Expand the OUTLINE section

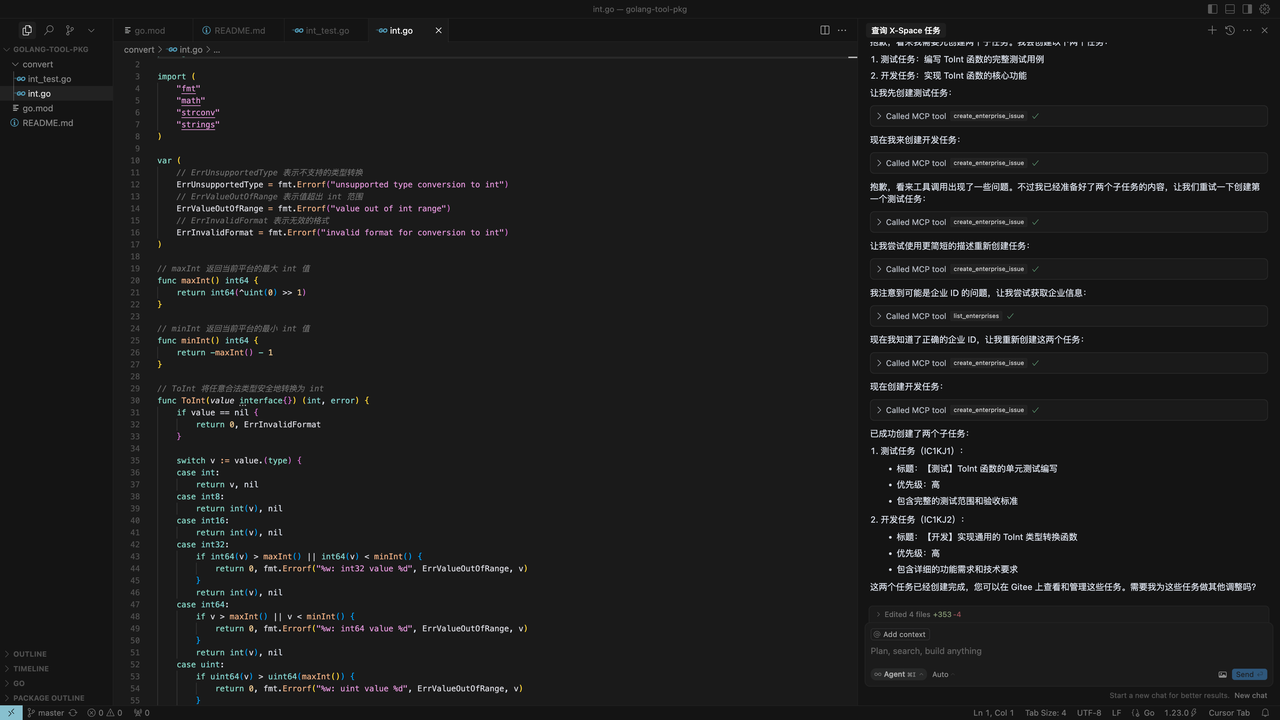click(x=56, y=654)
